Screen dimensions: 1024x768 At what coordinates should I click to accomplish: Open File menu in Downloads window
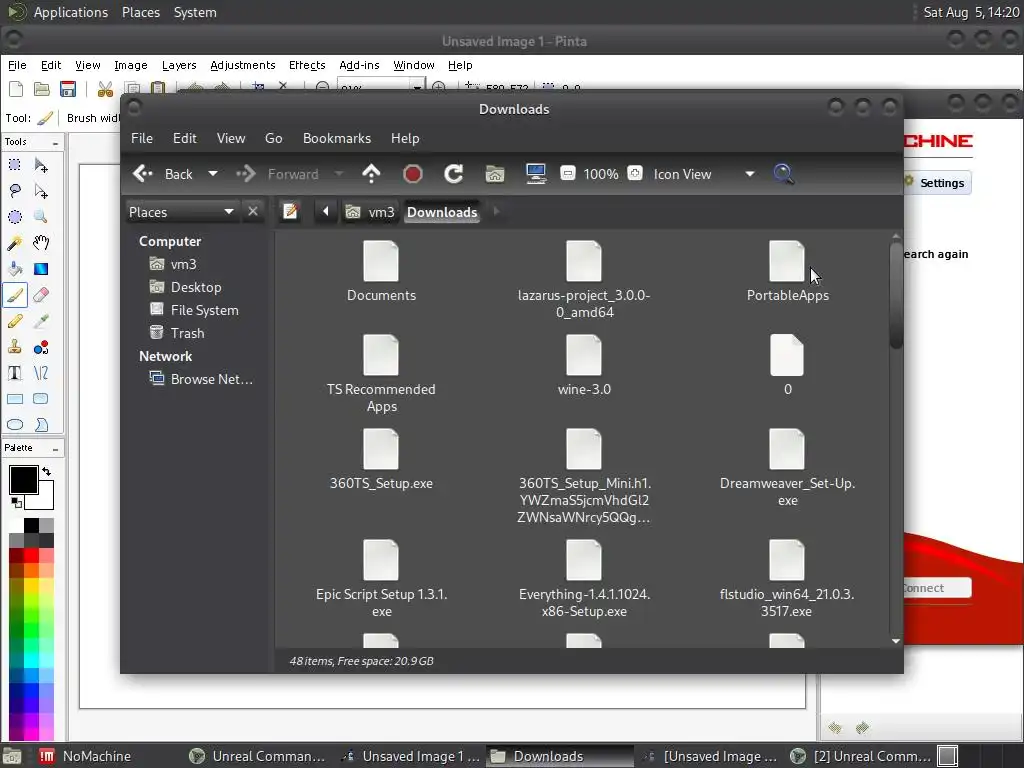(142, 138)
